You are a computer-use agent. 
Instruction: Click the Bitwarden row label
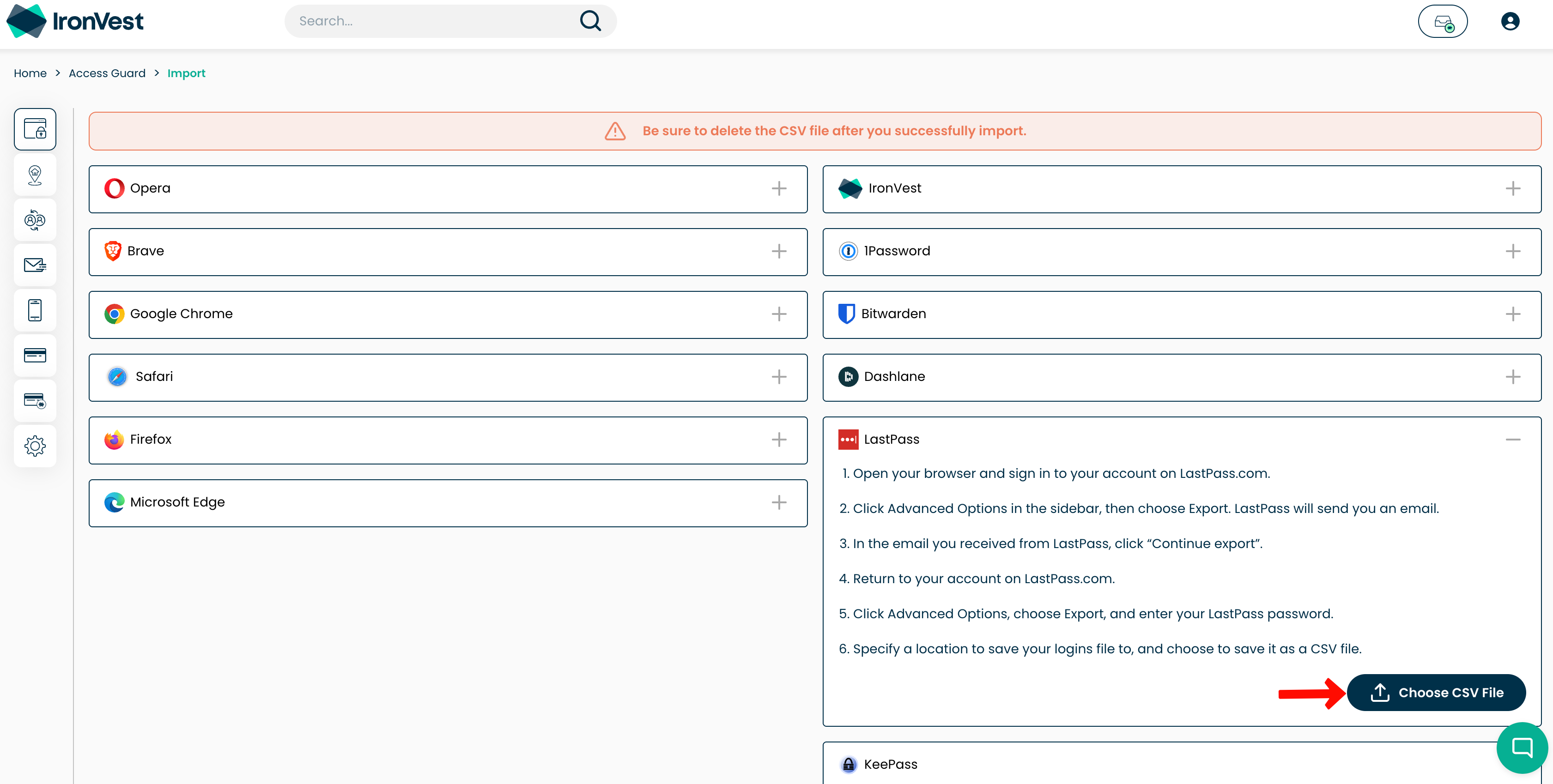893,314
